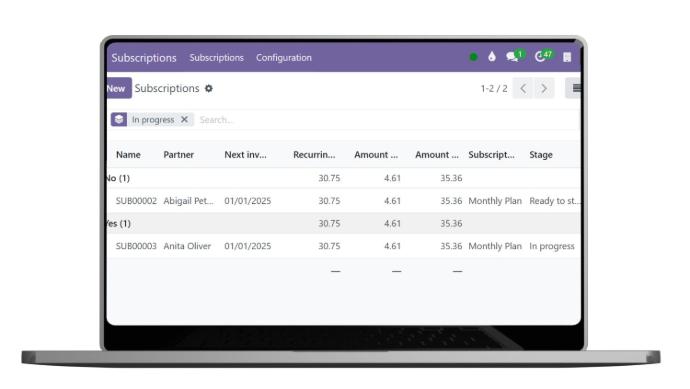
Task: Collapse the Yes (1) group row
Action: point(343,224)
